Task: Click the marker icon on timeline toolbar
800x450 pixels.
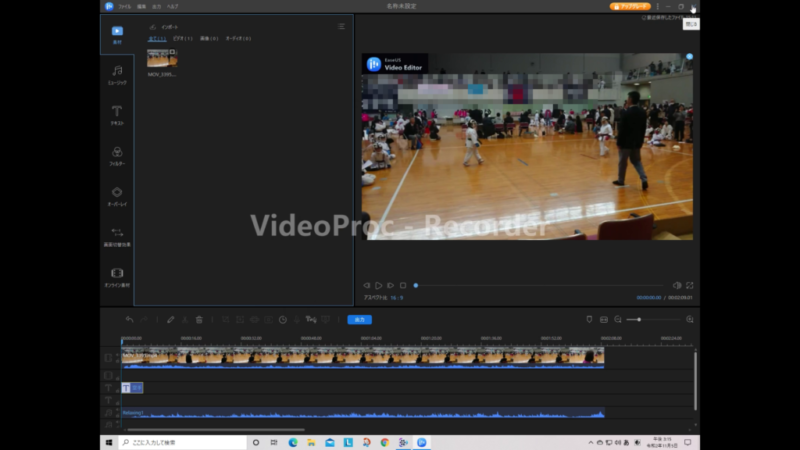Action: click(x=589, y=319)
